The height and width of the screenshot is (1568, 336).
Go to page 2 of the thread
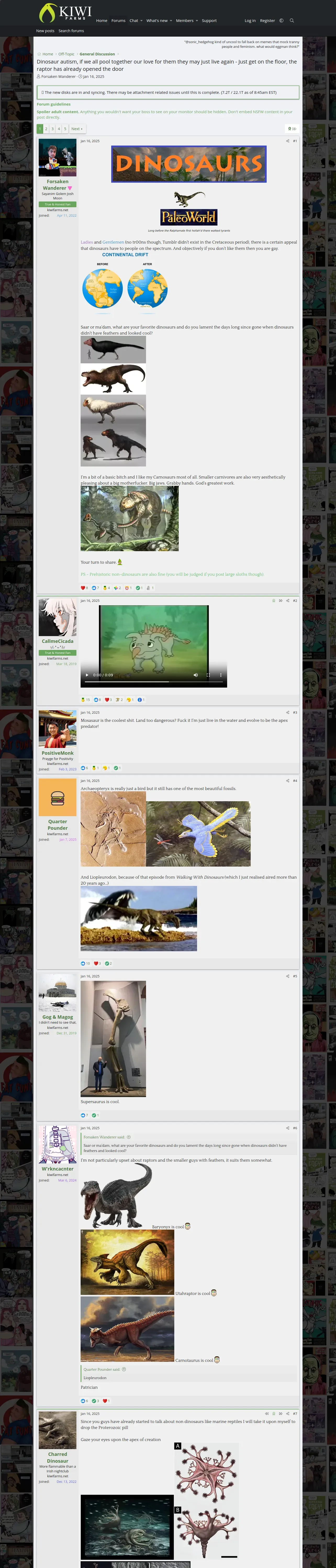[x=46, y=129]
